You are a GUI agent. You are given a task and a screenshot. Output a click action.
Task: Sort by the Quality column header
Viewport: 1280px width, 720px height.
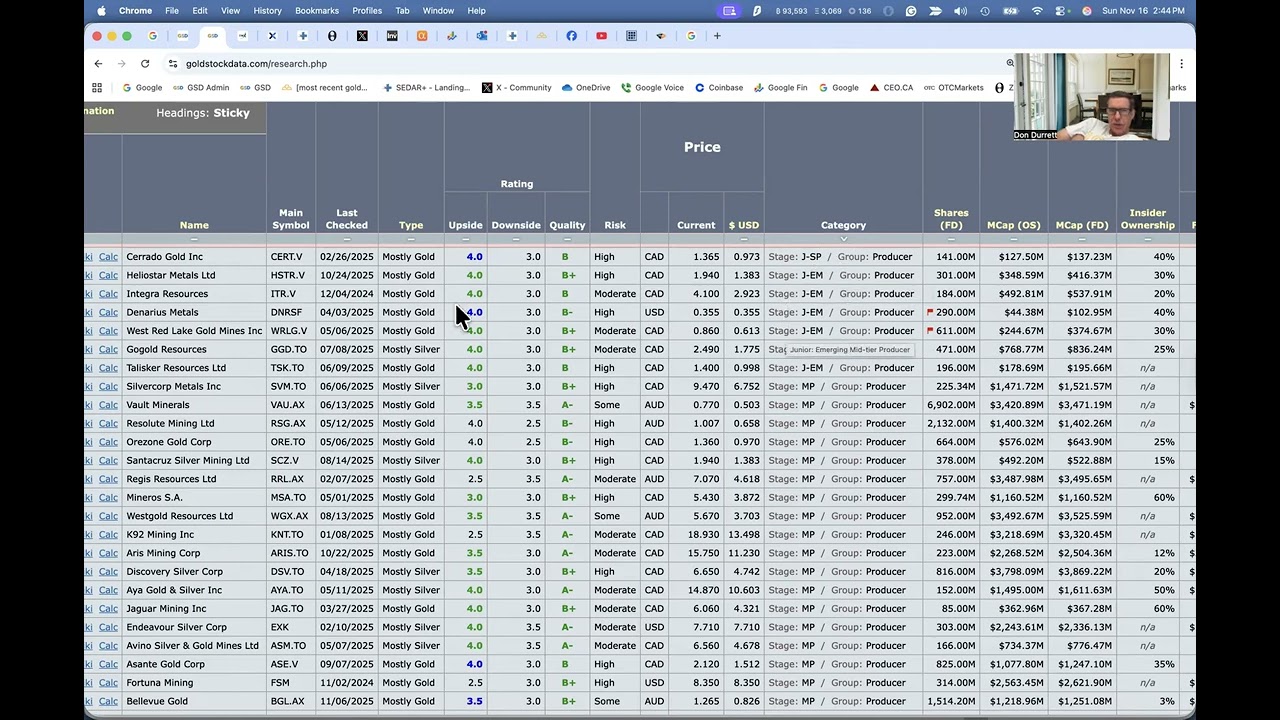tap(567, 225)
